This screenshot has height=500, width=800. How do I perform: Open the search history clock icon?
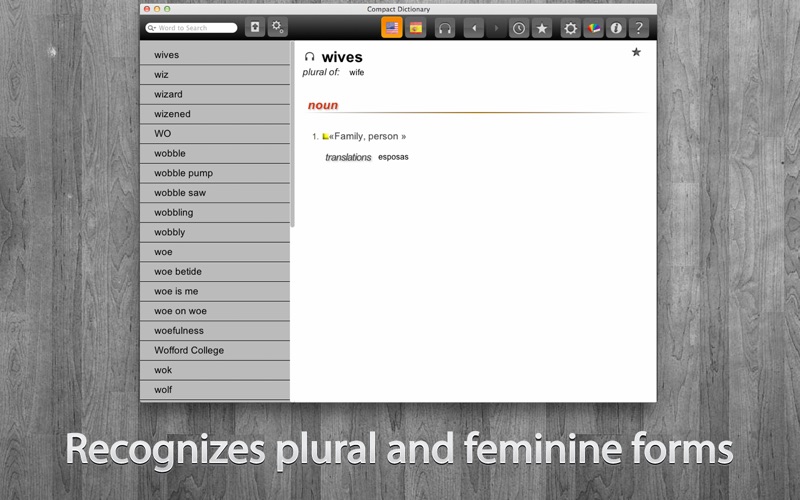519,28
